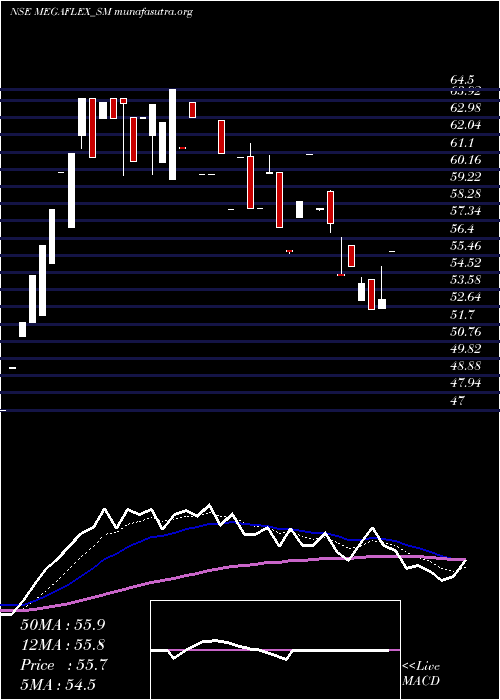Click the 61.1 price axis label
The height and width of the screenshot is (700, 500).
pyautogui.click(x=462, y=143)
